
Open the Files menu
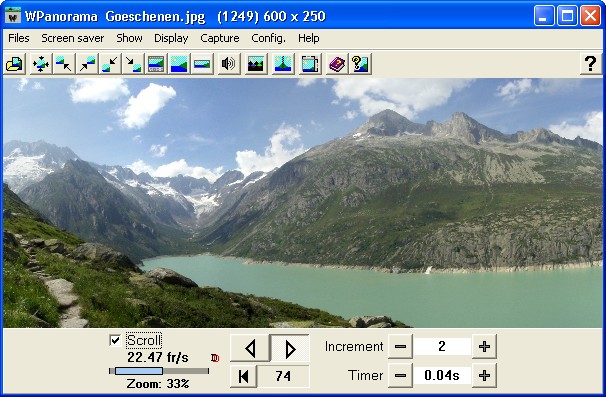click(19, 38)
